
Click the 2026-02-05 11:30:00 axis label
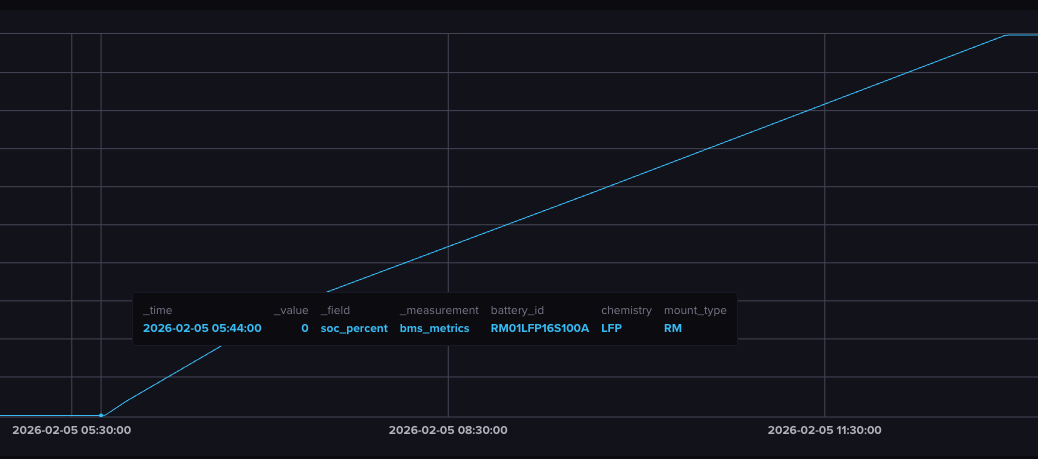[x=824, y=430]
